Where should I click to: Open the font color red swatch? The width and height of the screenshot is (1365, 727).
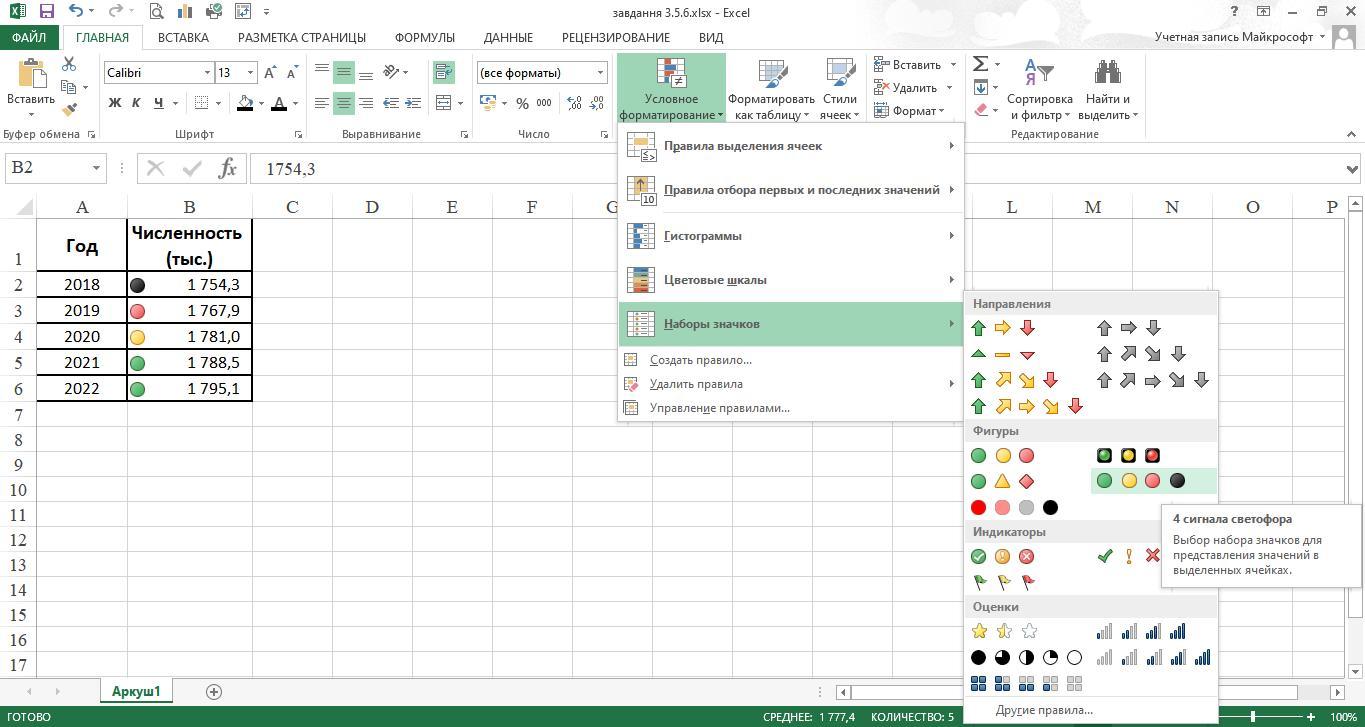pyautogui.click(x=279, y=103)
